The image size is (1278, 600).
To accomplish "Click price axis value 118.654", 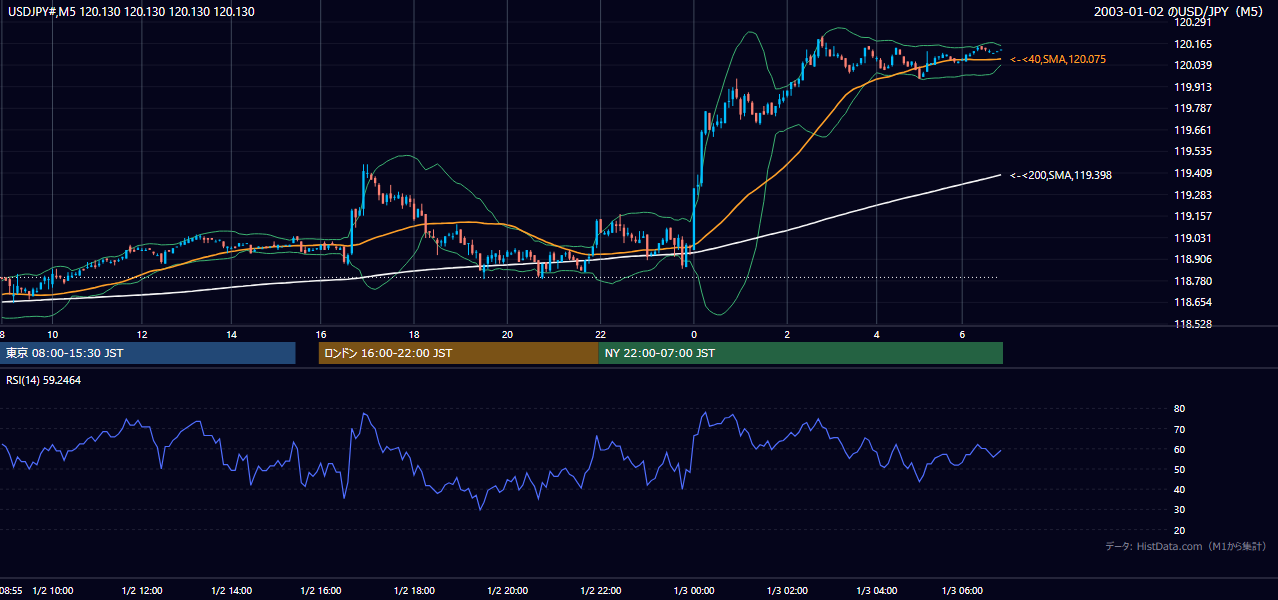I will (1192, 302).
